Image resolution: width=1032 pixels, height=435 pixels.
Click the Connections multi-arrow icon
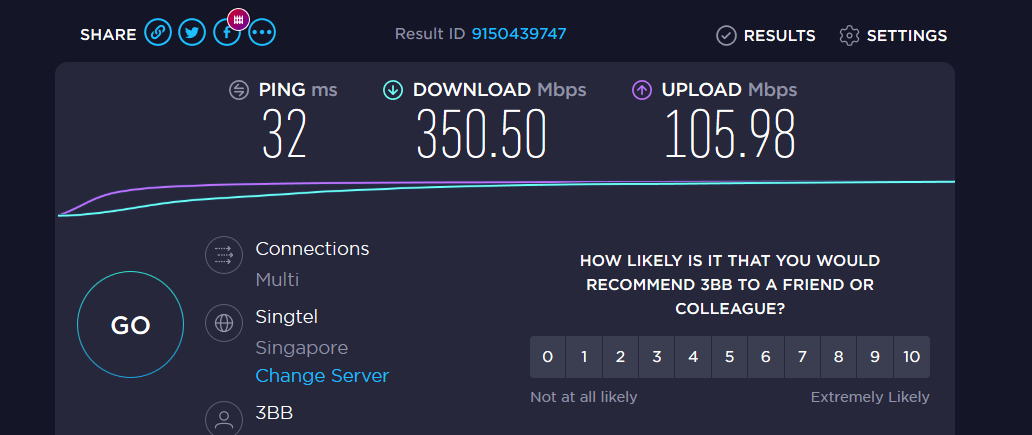[x=224, y=255]
